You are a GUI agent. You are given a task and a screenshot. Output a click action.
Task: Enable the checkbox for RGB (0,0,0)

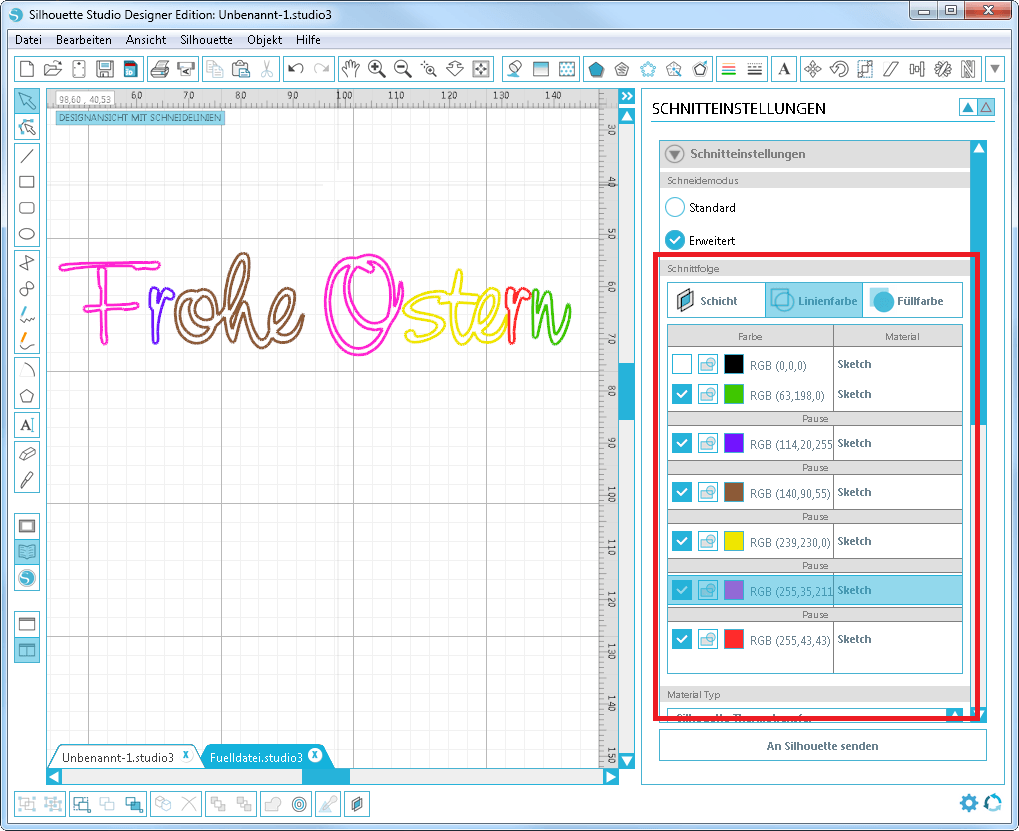point(681,364)
